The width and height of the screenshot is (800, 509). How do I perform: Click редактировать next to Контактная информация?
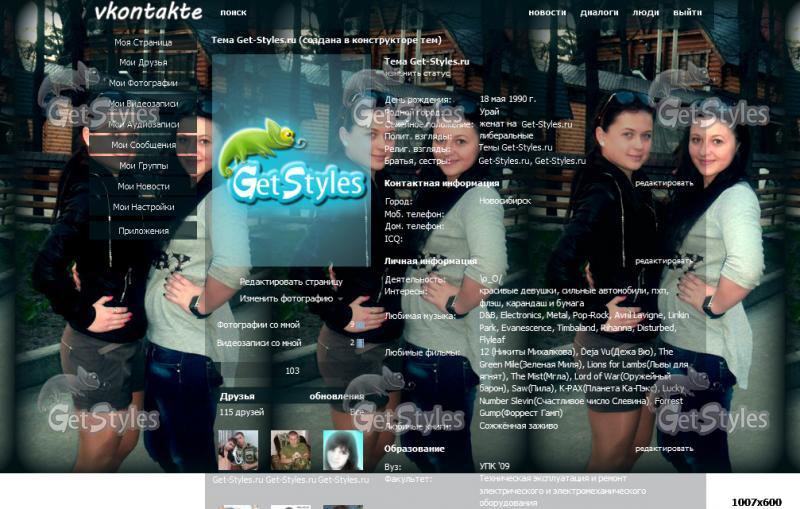click(x=663, y=183)
